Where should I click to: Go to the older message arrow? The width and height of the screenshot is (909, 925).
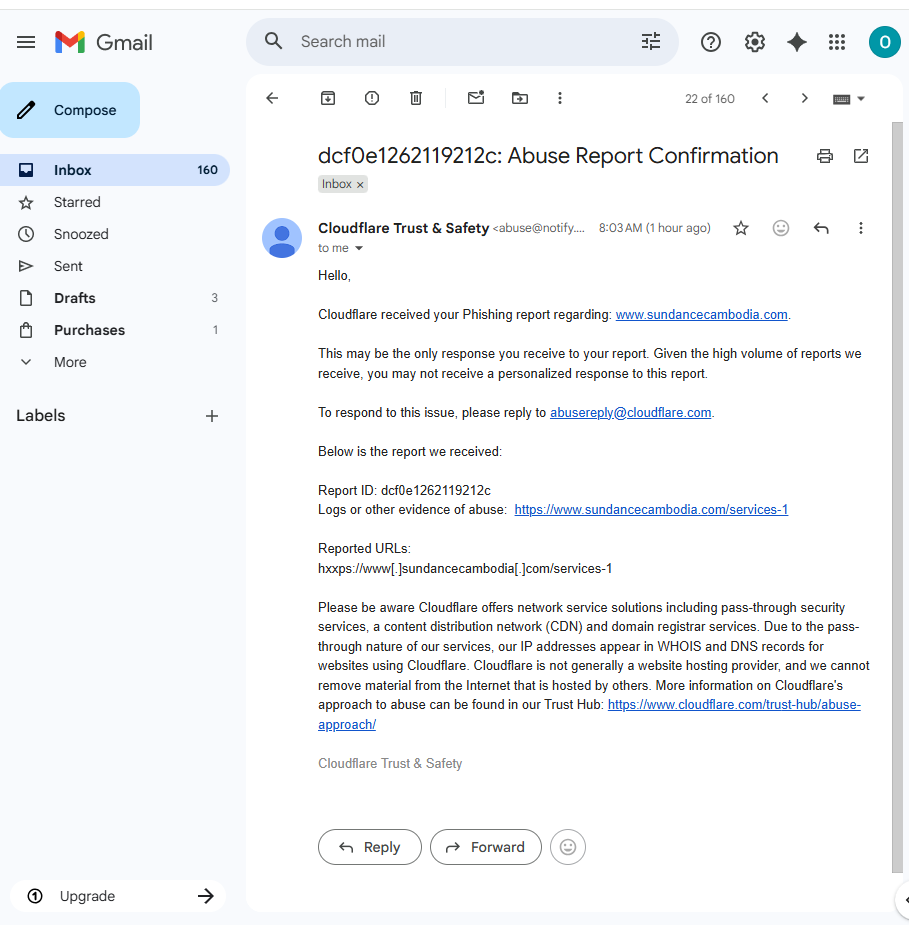[x=804, y=98]
